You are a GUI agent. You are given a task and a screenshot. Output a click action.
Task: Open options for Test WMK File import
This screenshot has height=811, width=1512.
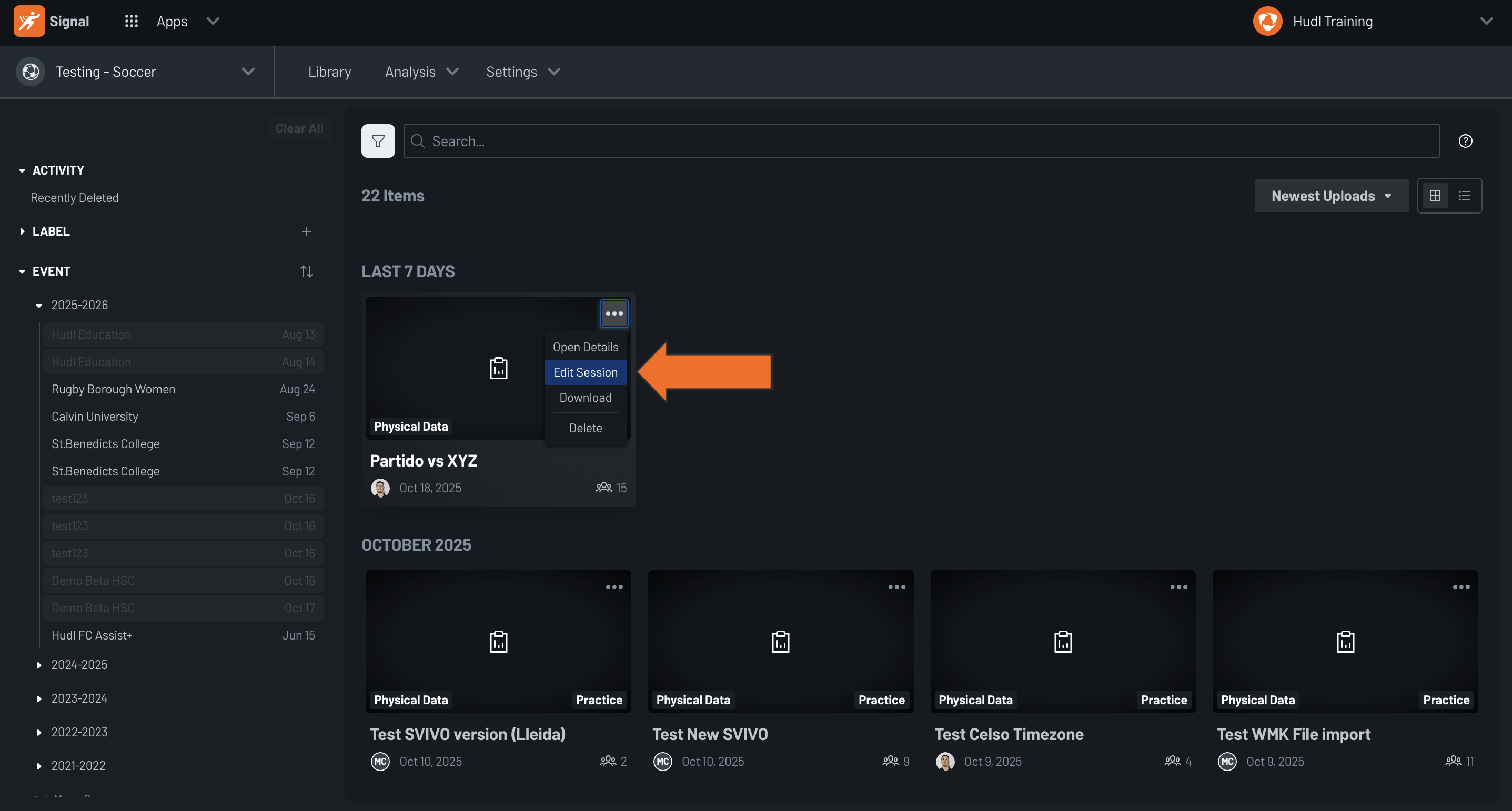click(x=1461, y=587)
